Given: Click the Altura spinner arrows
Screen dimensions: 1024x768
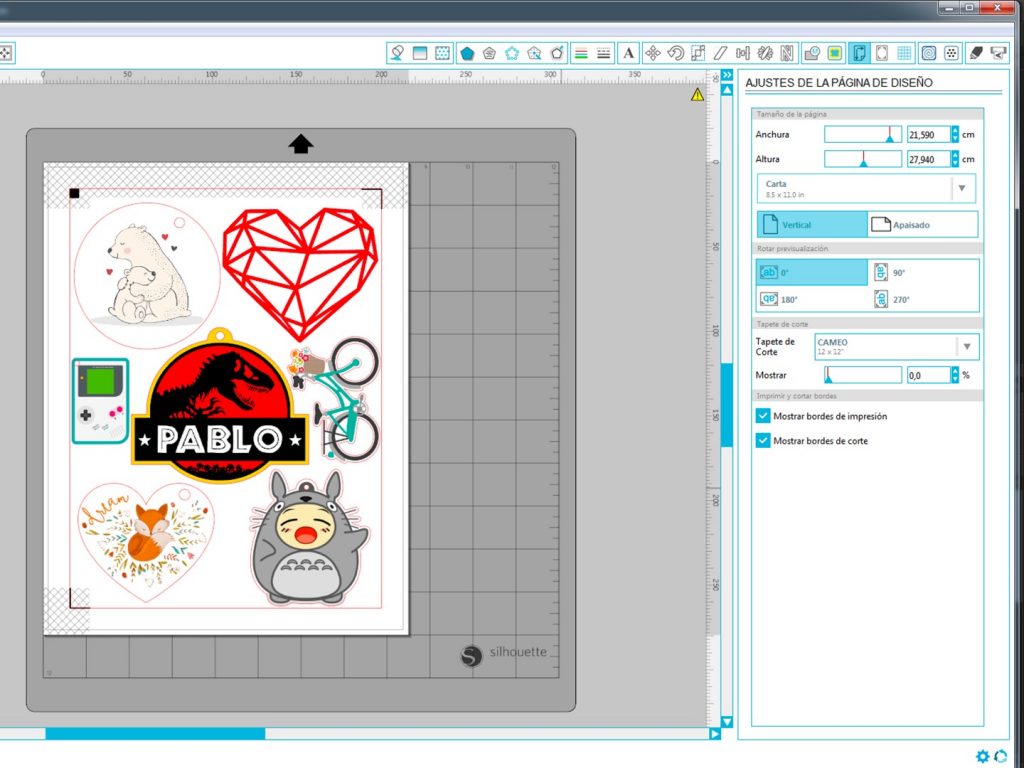Looking at the screenshot, I should click(x=955, y=159).
